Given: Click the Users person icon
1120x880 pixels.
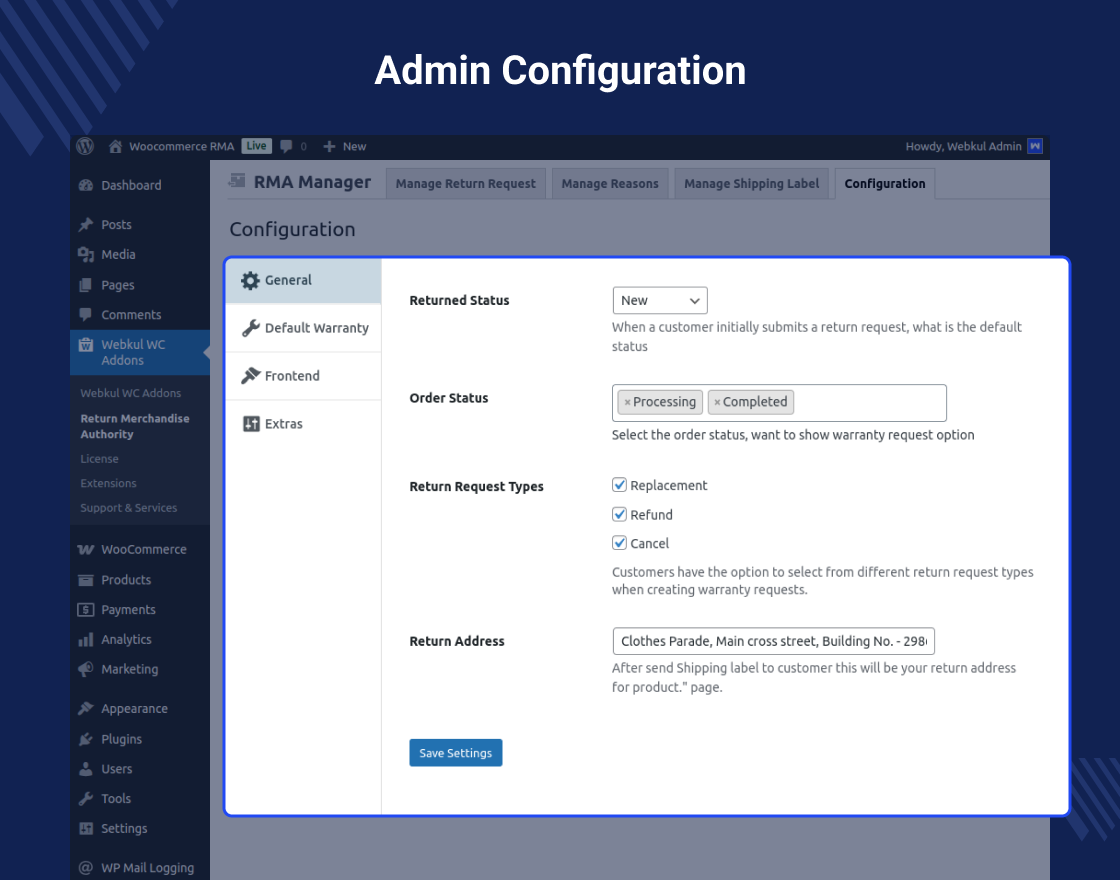Looking at the screenshot, I should point(86,769).
